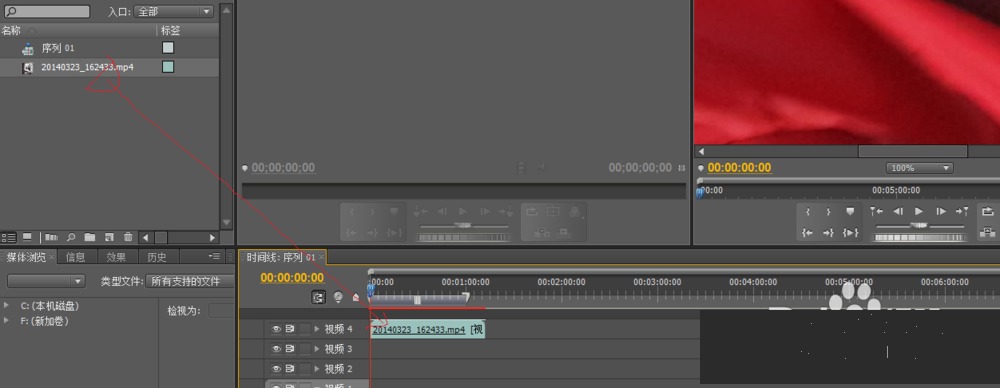Hide the 视频 4 track using eye icon
Viewport: 1000px width, 388px height.
[x=276, y=329]
